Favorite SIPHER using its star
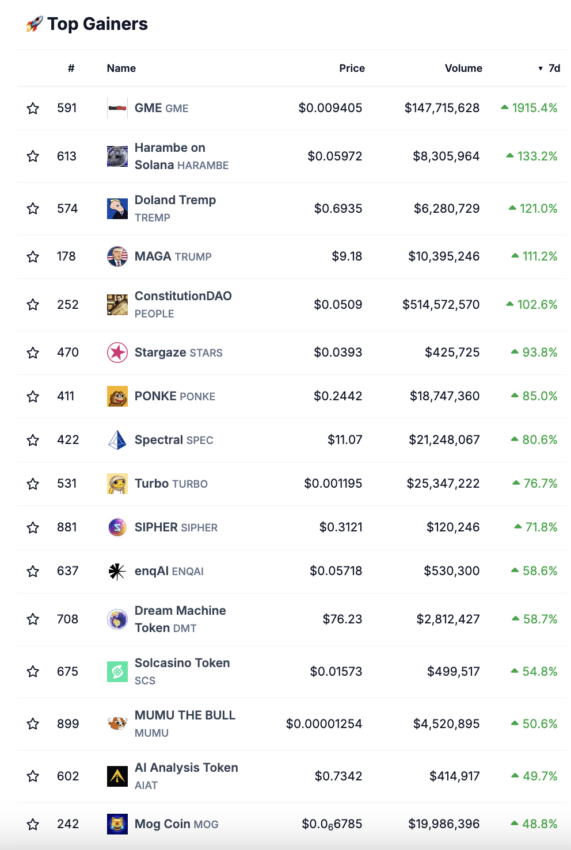 [33, 527]
